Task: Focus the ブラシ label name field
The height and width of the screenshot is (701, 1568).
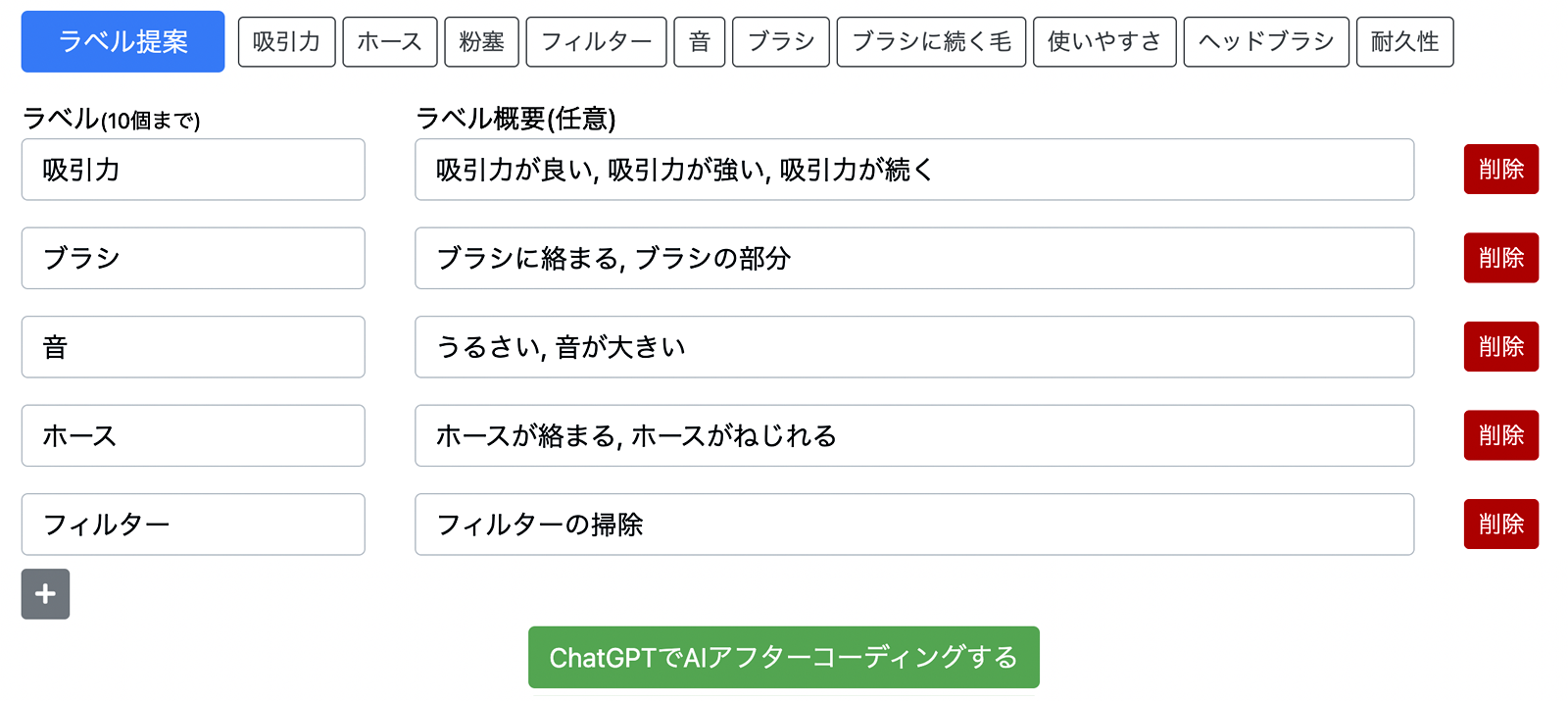Action: 193,258
